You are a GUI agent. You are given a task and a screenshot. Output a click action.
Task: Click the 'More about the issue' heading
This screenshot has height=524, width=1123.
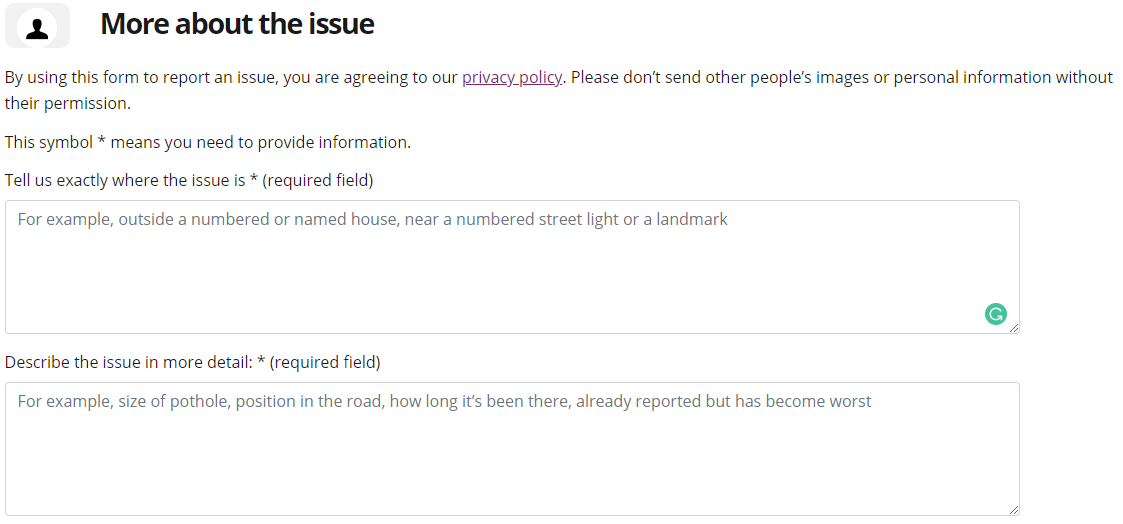click(x=237, y=24)
